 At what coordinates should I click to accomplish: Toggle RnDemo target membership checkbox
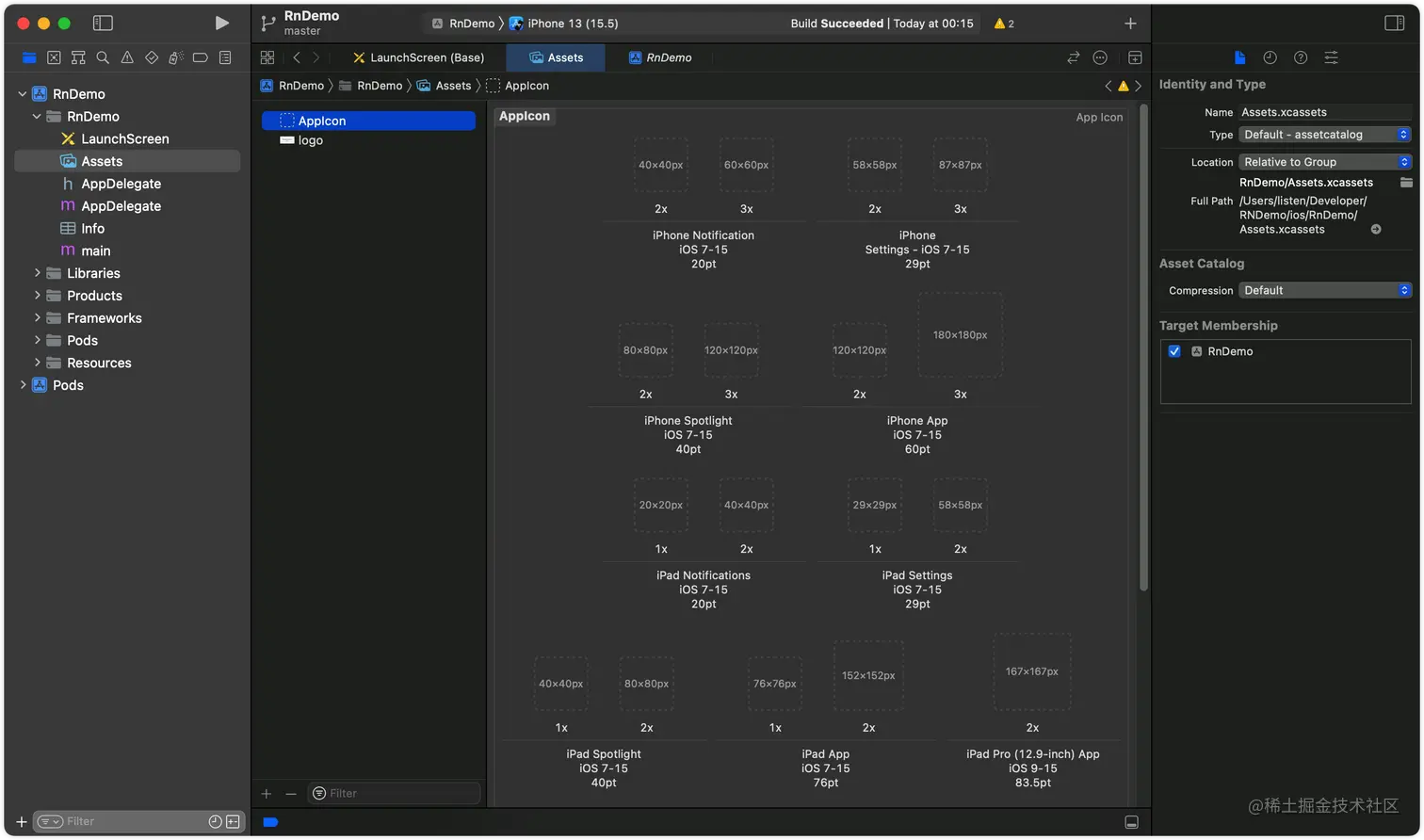click(1174, 351)
